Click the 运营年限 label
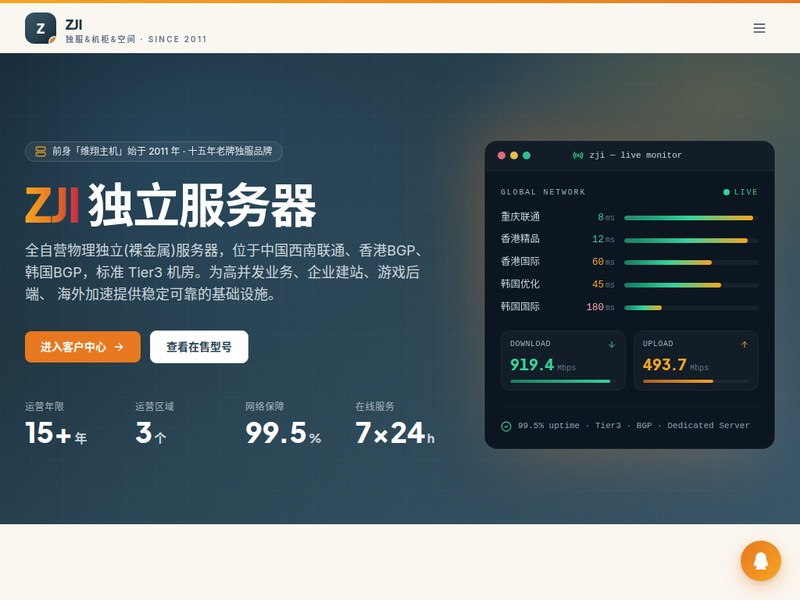The height and width of the screenshot is (600, 800). (44, 407)
